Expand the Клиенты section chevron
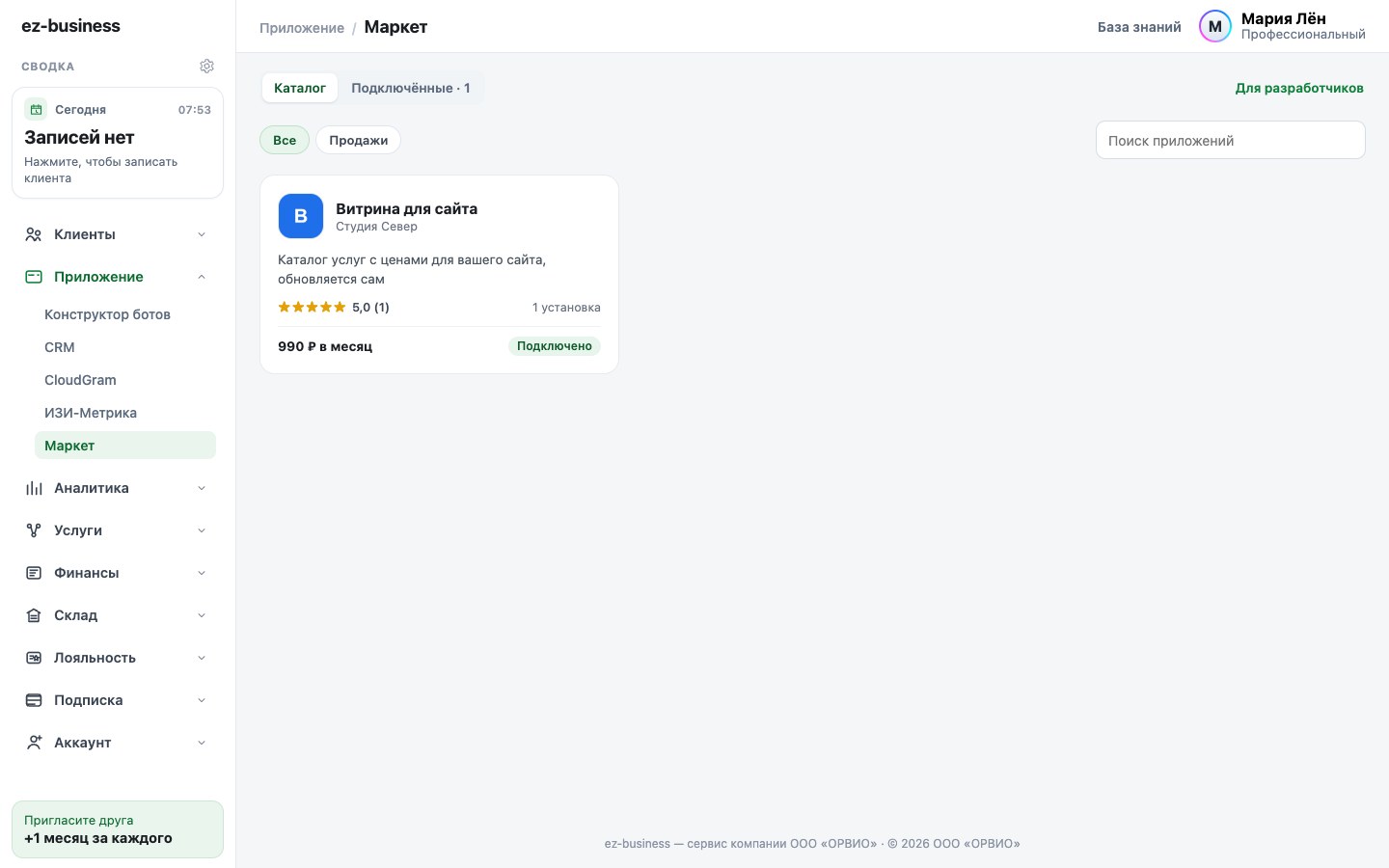Screen dimensions: 1389x868 tap(202, 234)
